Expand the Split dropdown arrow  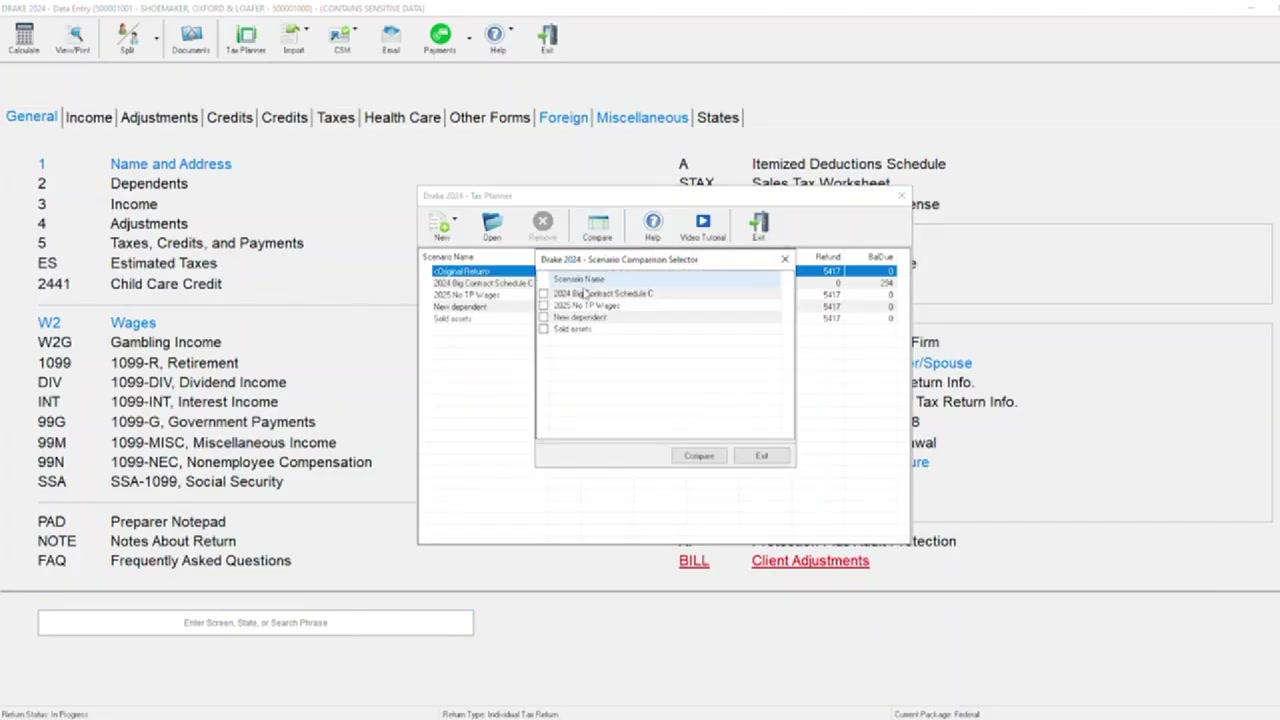tap(156, 39)
